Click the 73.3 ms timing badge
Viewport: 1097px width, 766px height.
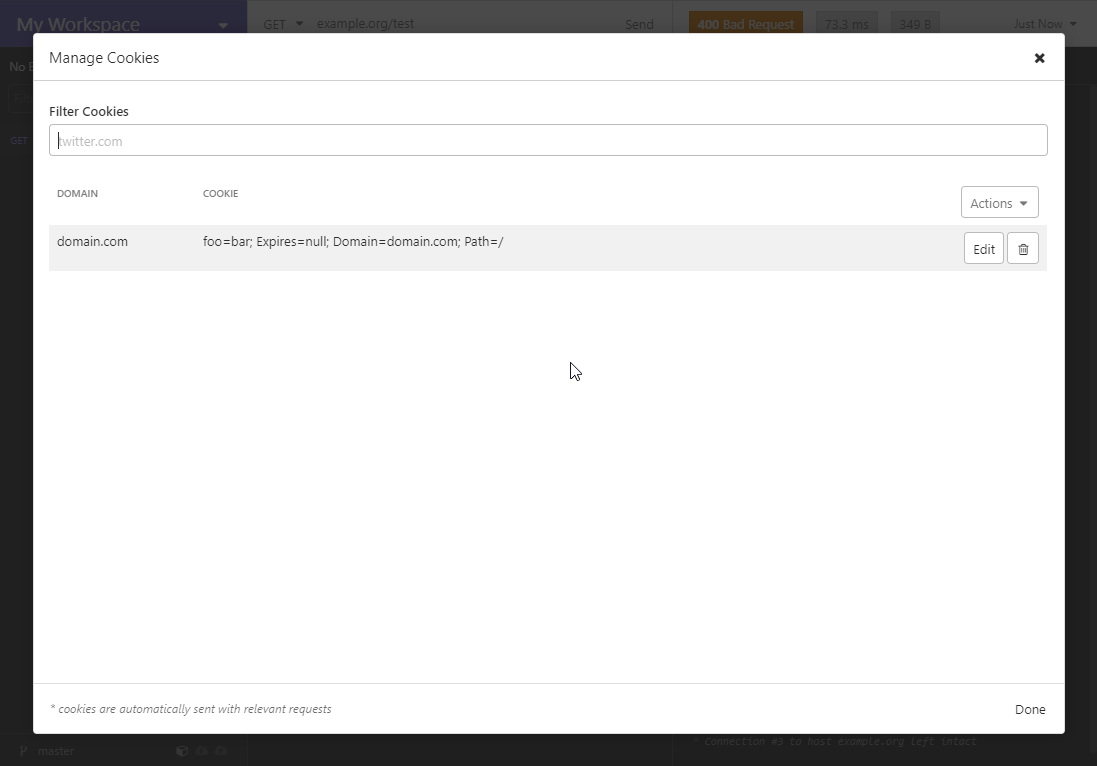pyautogui.click(x=846, y=23)
